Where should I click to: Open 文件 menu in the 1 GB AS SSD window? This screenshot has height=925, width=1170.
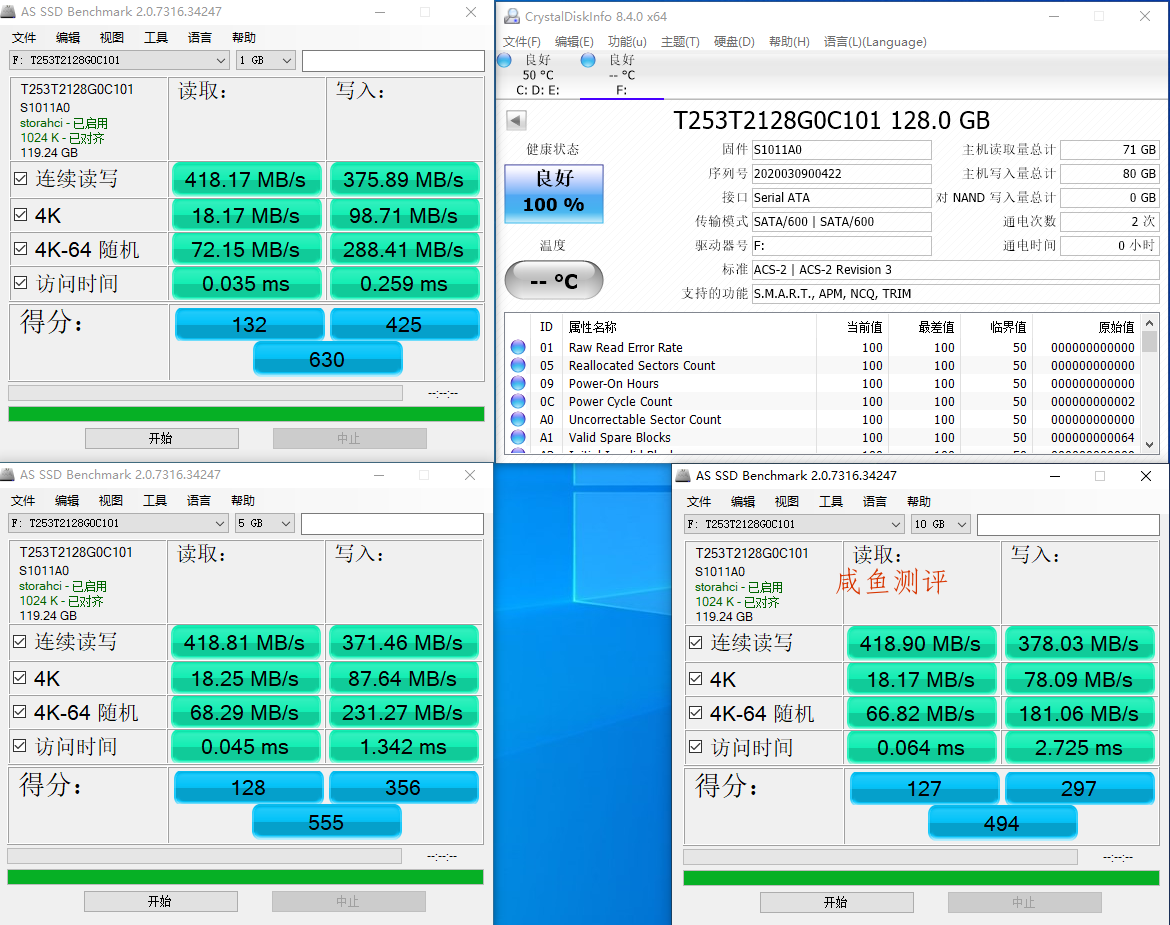tap(24, 37)
